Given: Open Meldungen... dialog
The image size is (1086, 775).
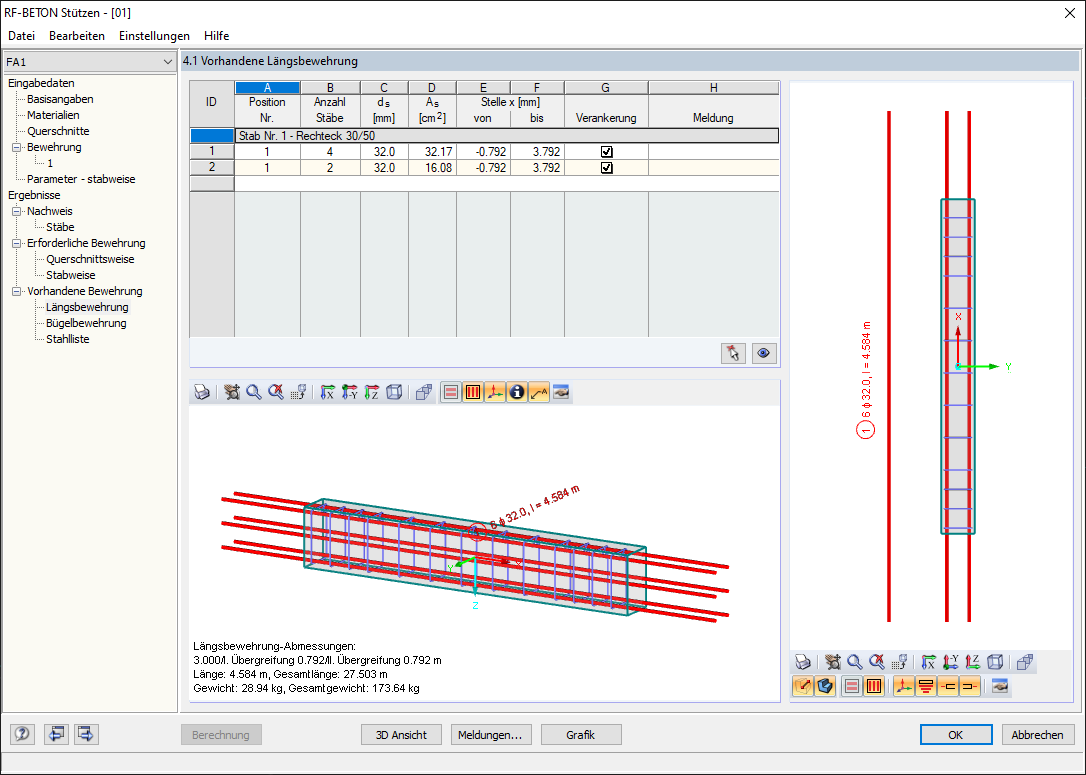Looking at the screenshot, I should [490, 735].
